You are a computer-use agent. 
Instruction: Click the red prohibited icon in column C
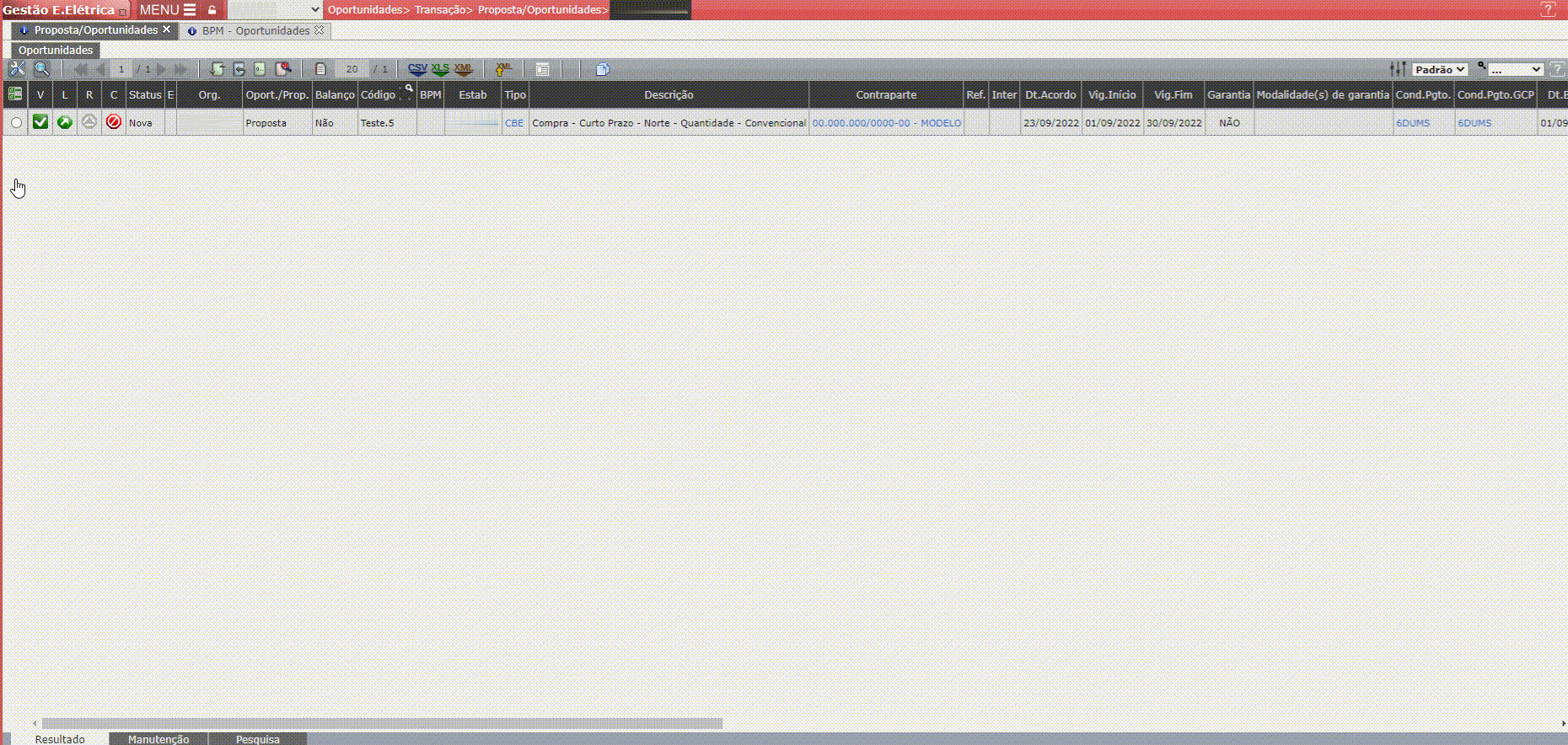point(114,122)
